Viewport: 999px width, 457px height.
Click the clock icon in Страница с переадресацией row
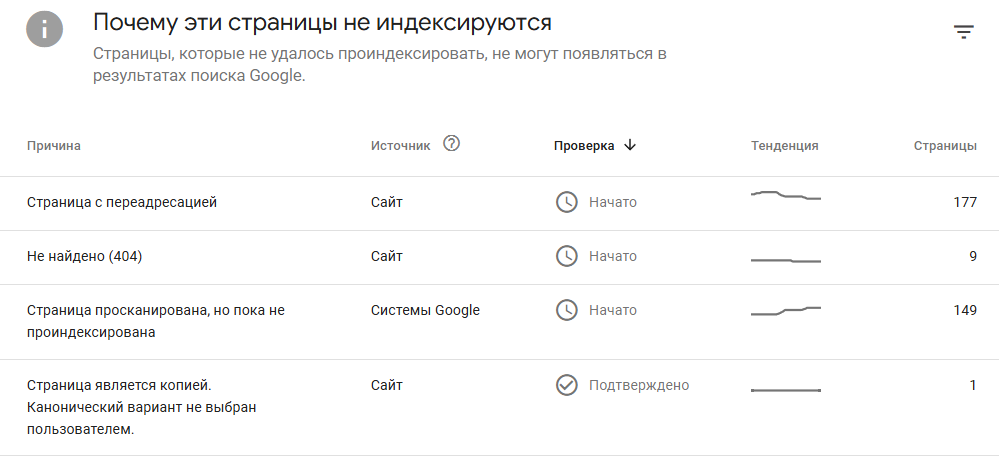(x=566, y=203)
